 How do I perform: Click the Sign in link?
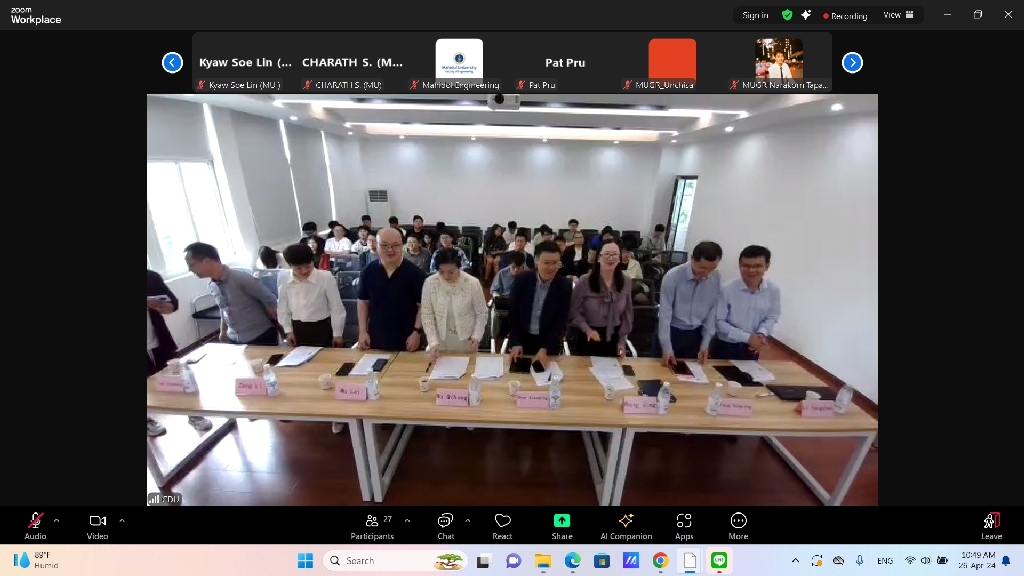[755, 15]
